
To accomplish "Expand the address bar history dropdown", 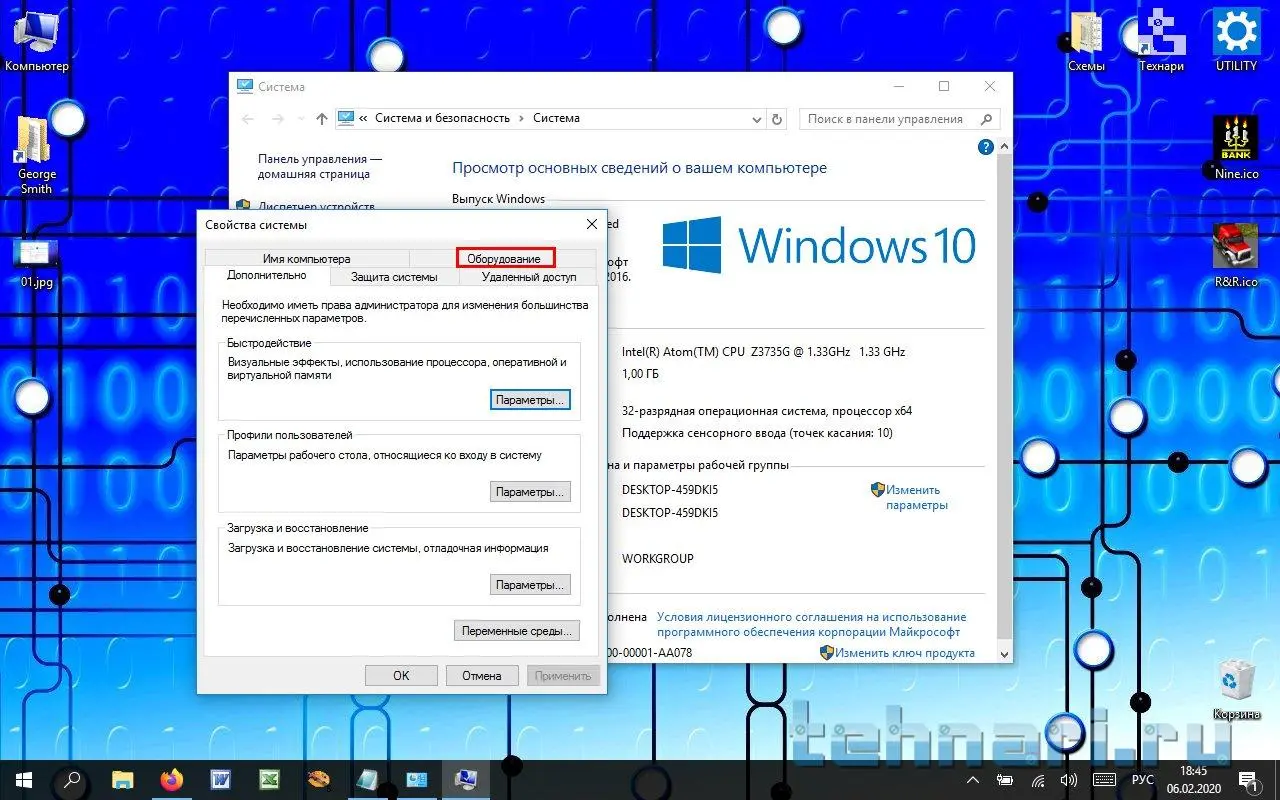I will tap(756, 119).
